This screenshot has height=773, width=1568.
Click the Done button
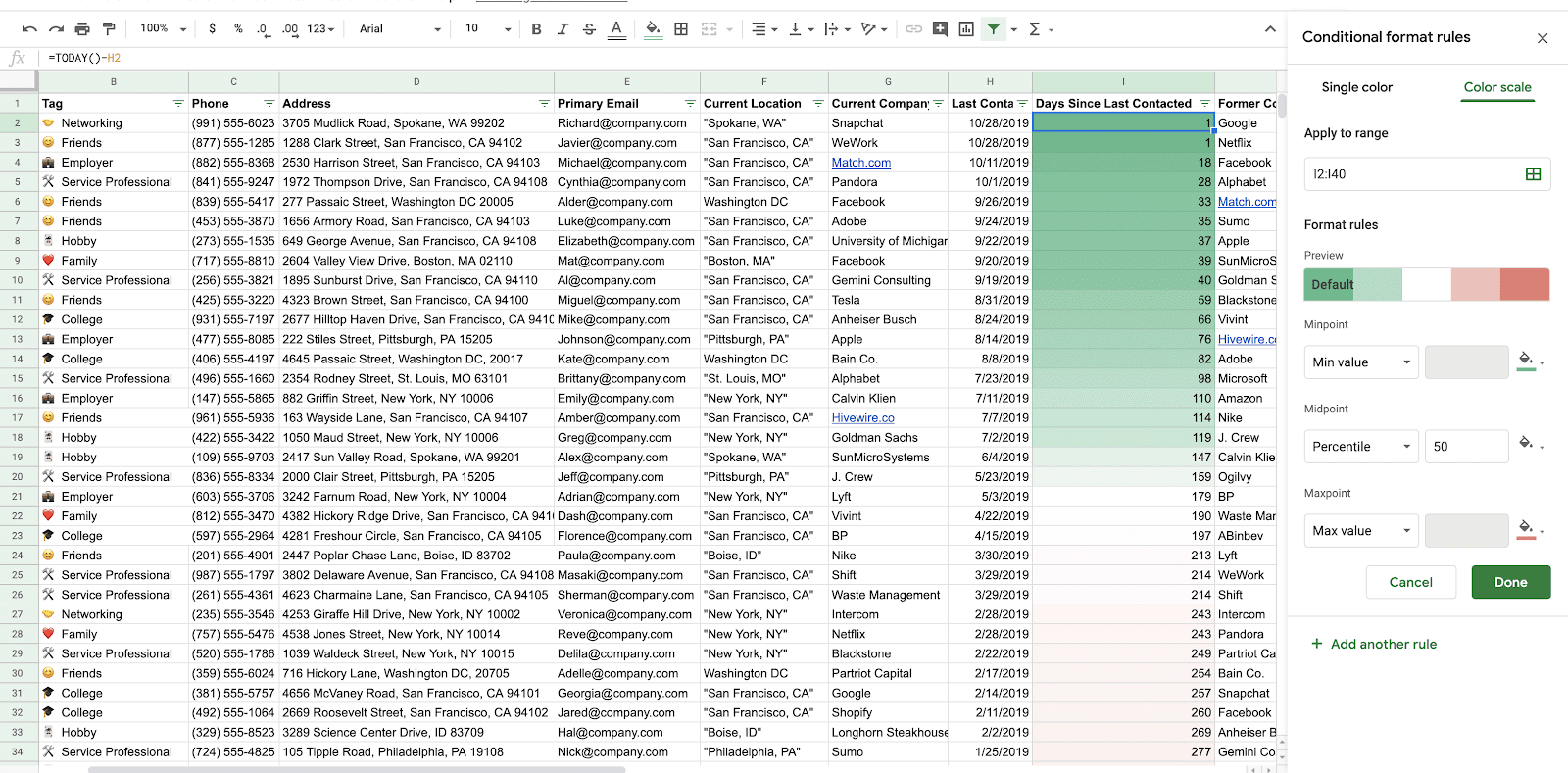click(1510, 582)
